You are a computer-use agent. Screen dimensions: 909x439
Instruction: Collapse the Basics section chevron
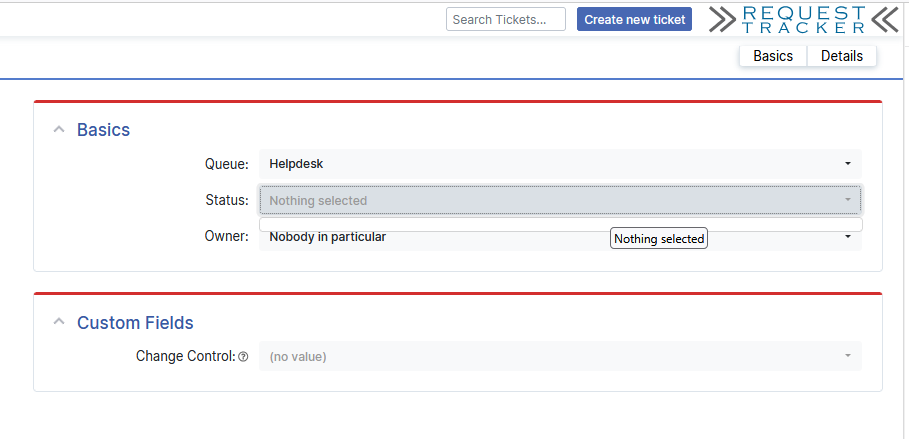click(x=59, y=130)
